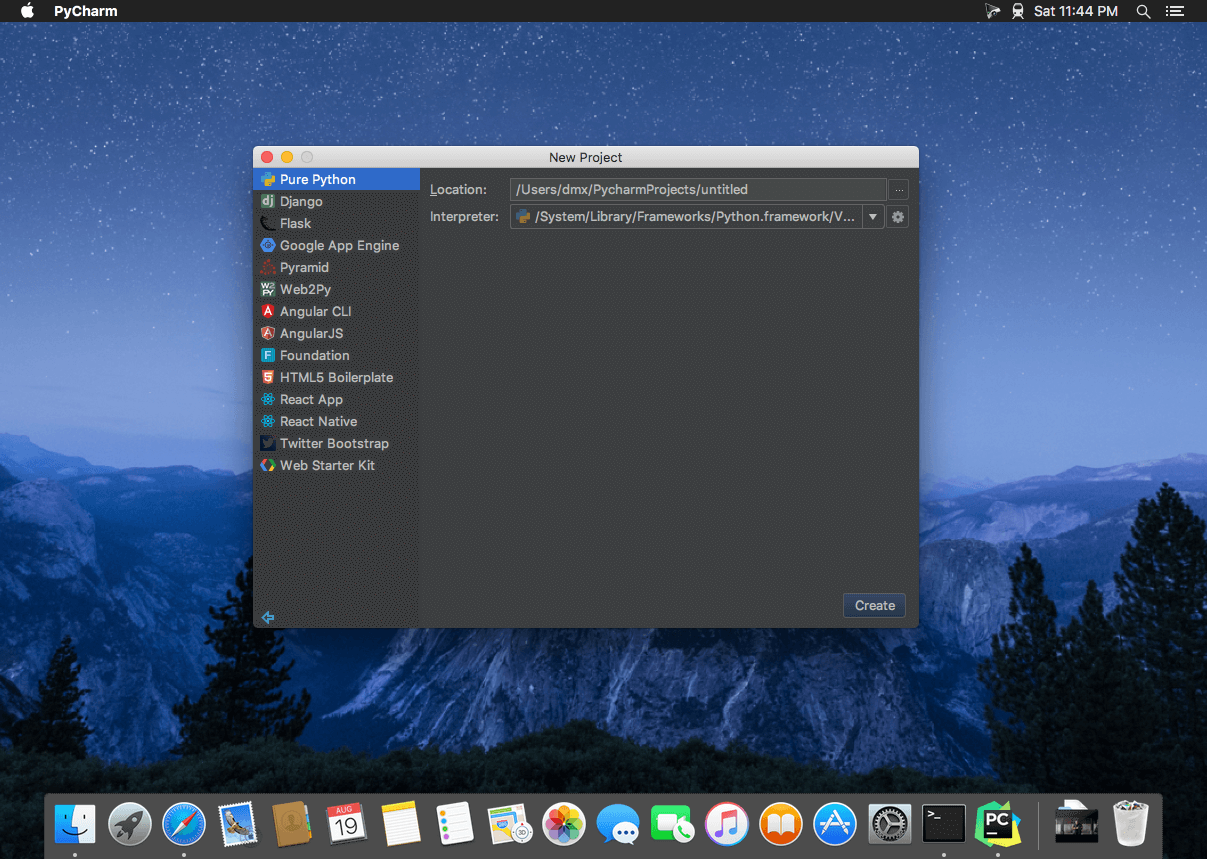Choose the AngularJS project template
Image resolution: width=1207 pixels, height=859 pixels.
[336, 333]
